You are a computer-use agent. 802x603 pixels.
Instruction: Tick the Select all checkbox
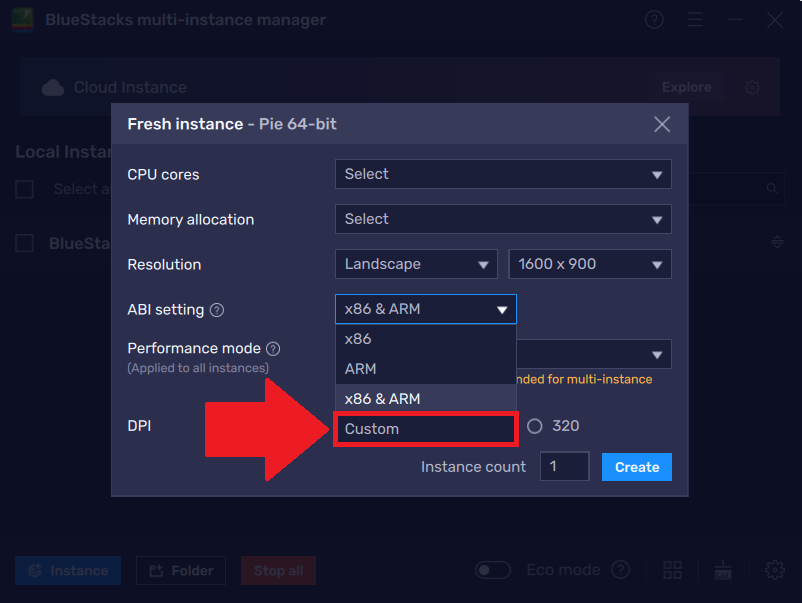(x=24, y=189)
